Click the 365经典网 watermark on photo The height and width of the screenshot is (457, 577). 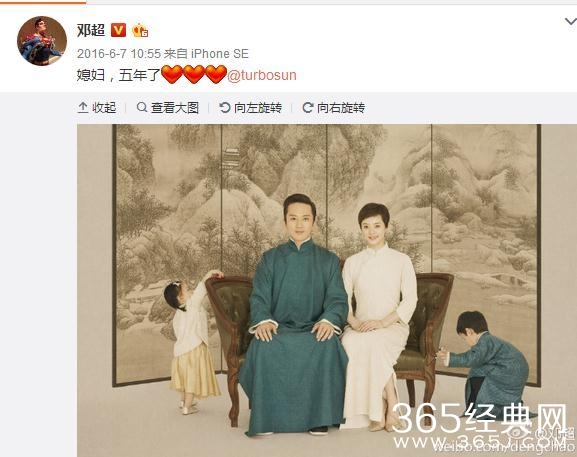(479, 418)
